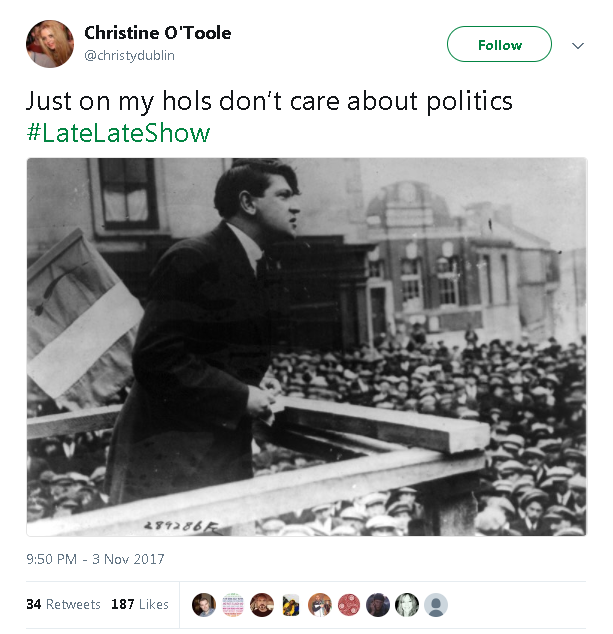Enlarge the black-and-white speech photo
This screenshot has width=613, height=634.
point(306,347)
